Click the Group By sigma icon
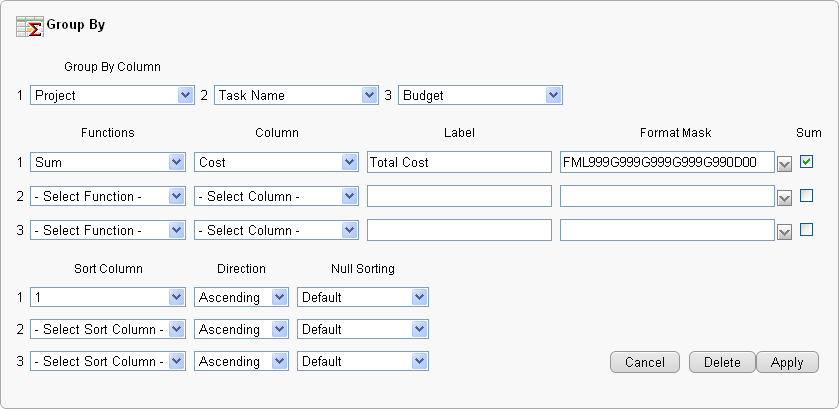This screenshot has height=409, width=839. (29, 26)
